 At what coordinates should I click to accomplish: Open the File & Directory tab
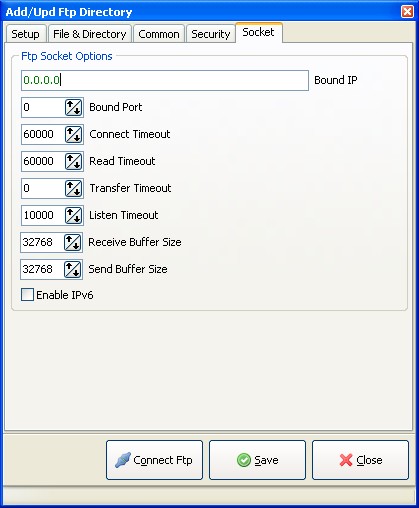90,34
